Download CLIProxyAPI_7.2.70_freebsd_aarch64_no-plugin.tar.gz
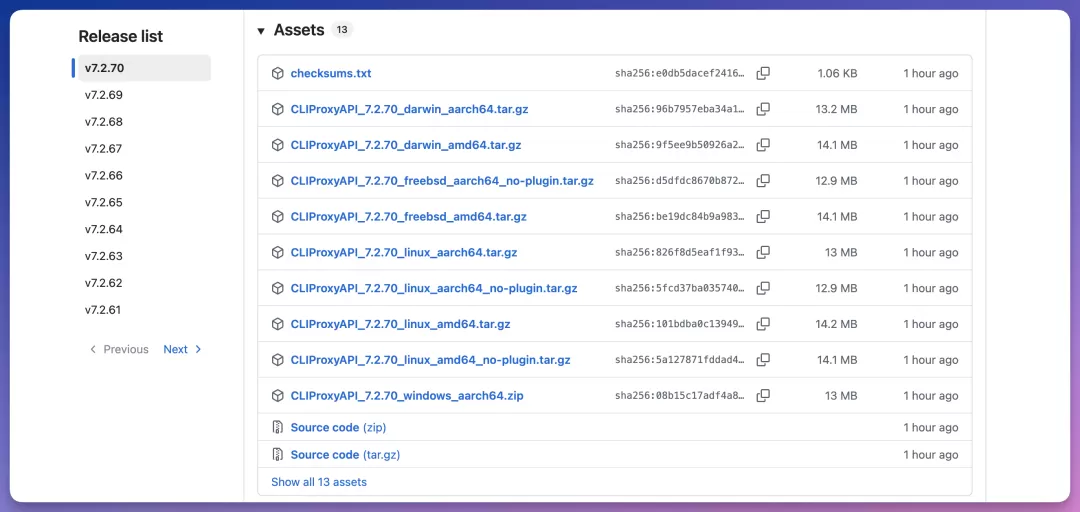 pos(442,181)
